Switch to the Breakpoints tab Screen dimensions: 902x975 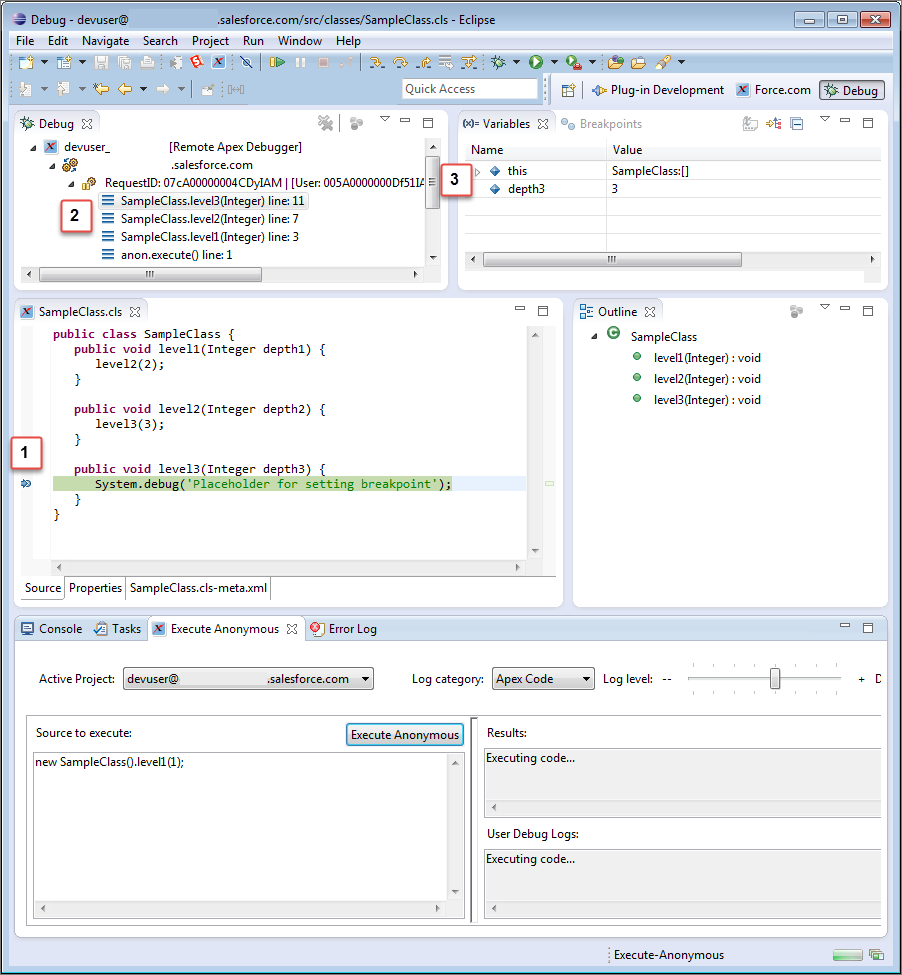[601, 124]
